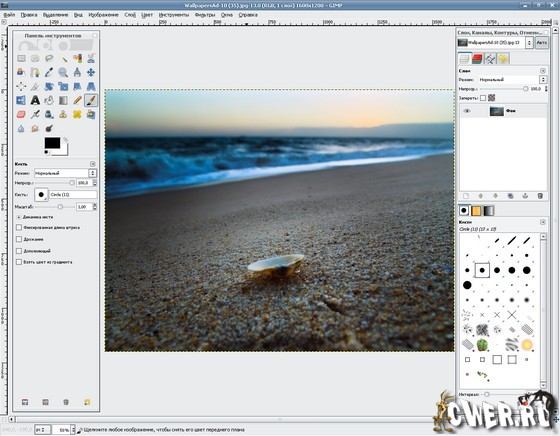Select the Rectangle Select tool
The height and width of the screenshot is (436, 560).
21,58
